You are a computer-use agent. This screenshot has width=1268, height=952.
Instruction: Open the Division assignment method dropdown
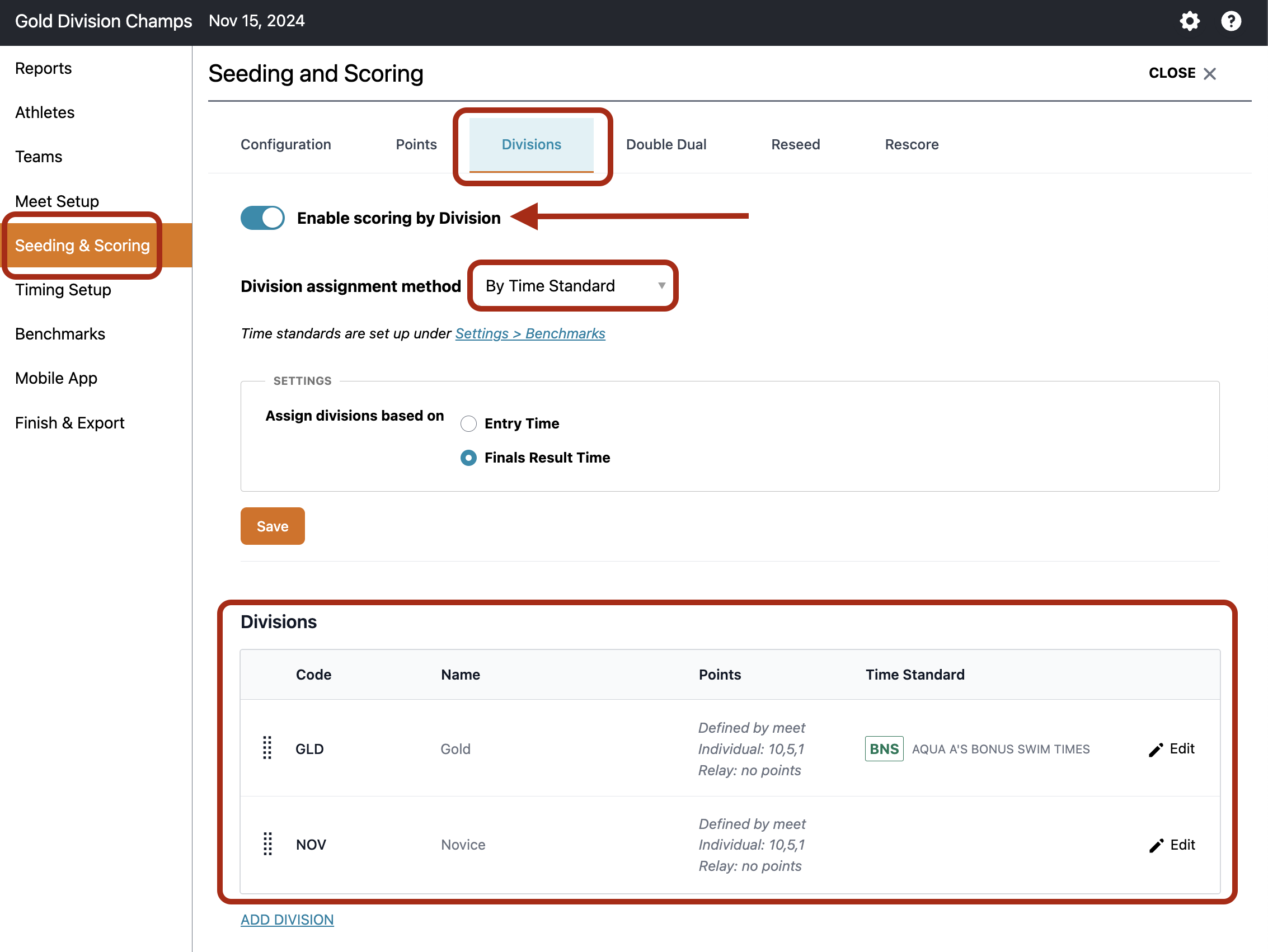point(573,285)
